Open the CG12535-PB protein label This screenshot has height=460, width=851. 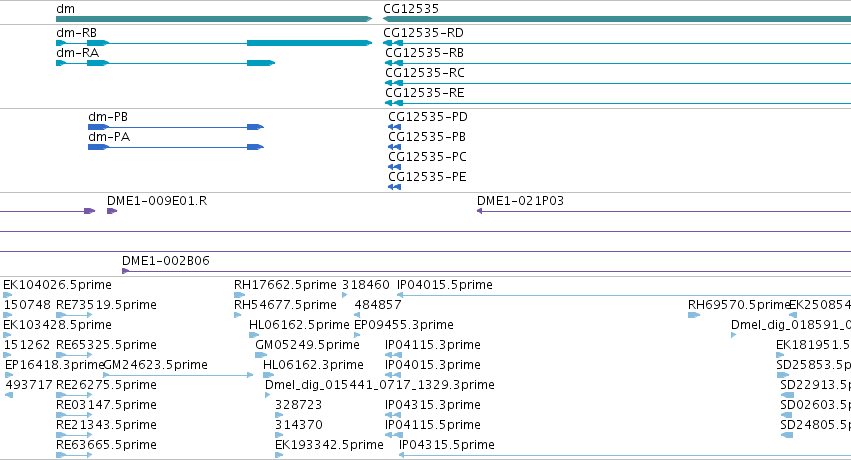pos(427,137)
